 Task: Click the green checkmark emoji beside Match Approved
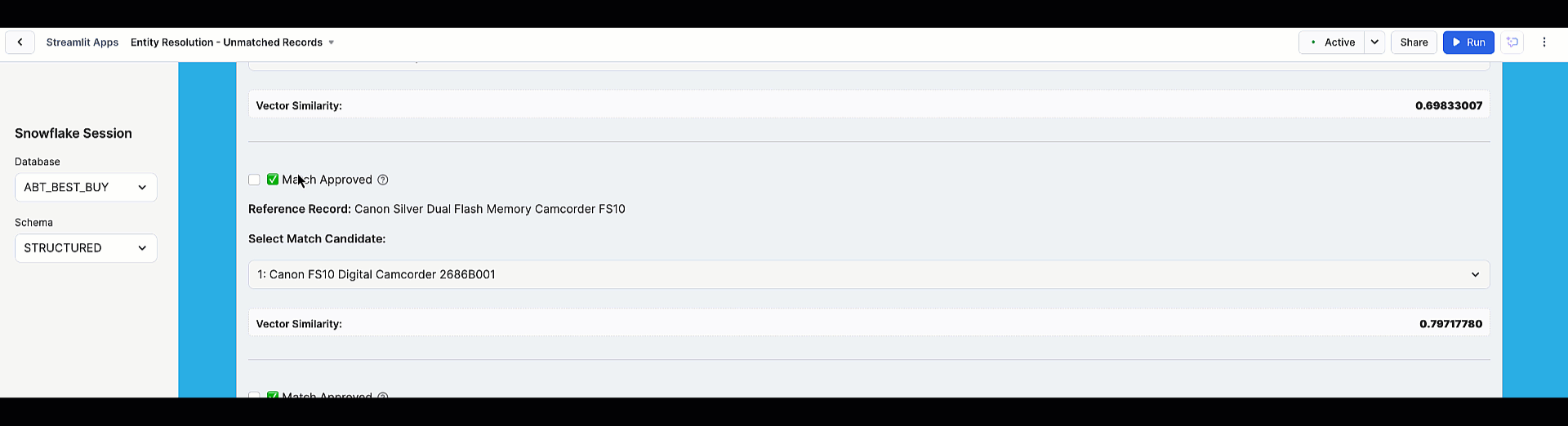273,180
